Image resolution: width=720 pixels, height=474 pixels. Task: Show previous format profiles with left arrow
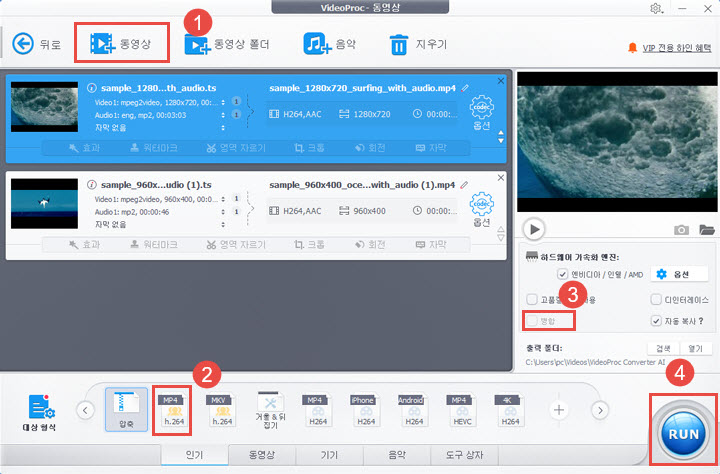click(x=85, y=410)
